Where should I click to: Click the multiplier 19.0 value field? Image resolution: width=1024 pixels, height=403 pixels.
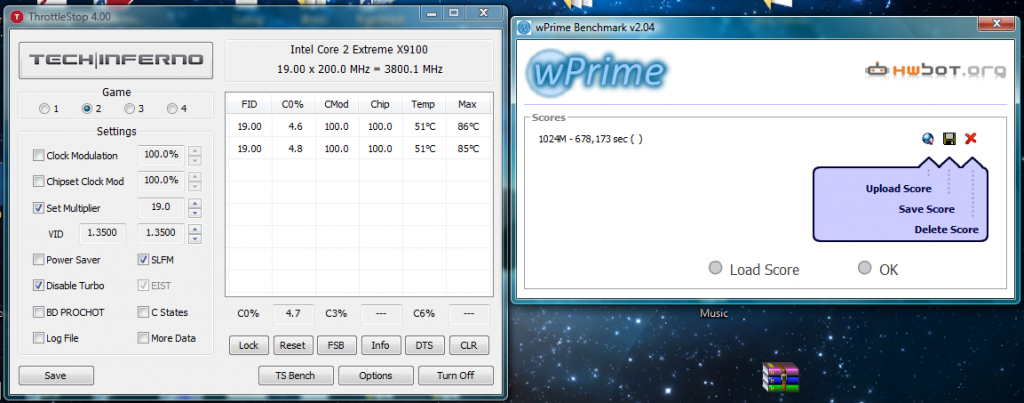tap(161, 207)
